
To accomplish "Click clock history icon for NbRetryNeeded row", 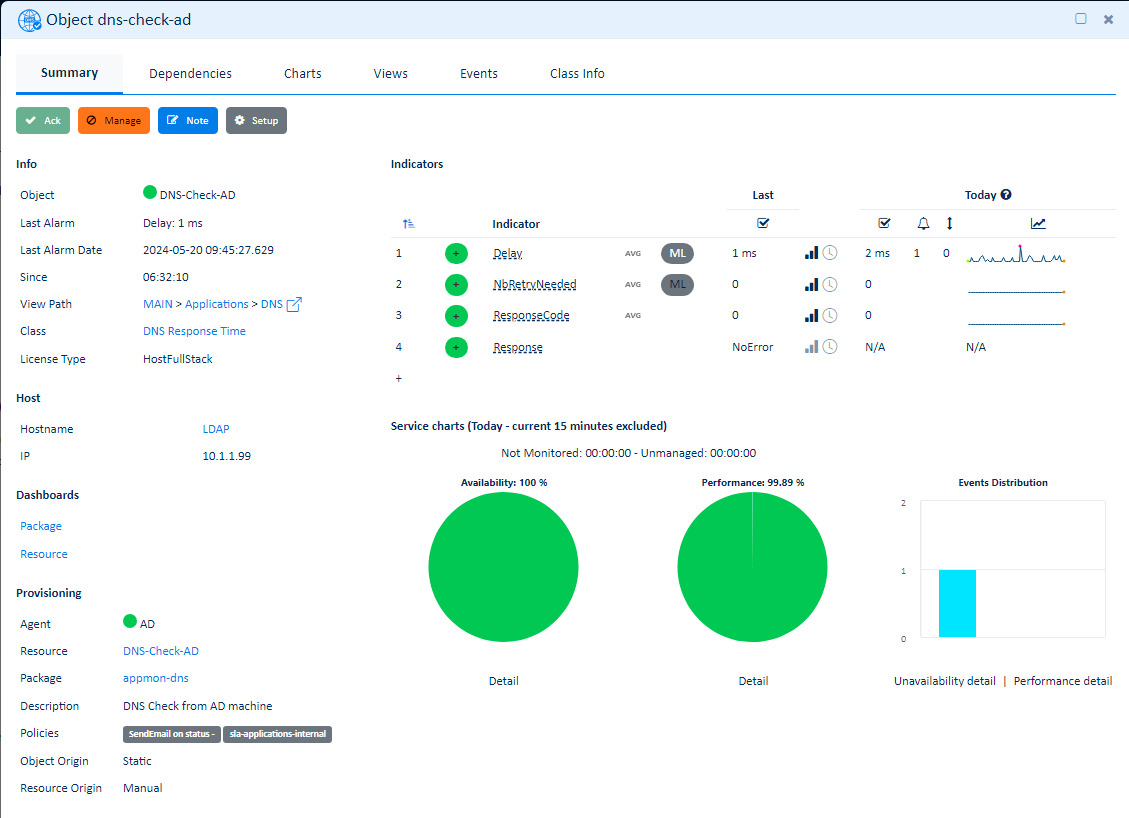I will click(830, 285).
